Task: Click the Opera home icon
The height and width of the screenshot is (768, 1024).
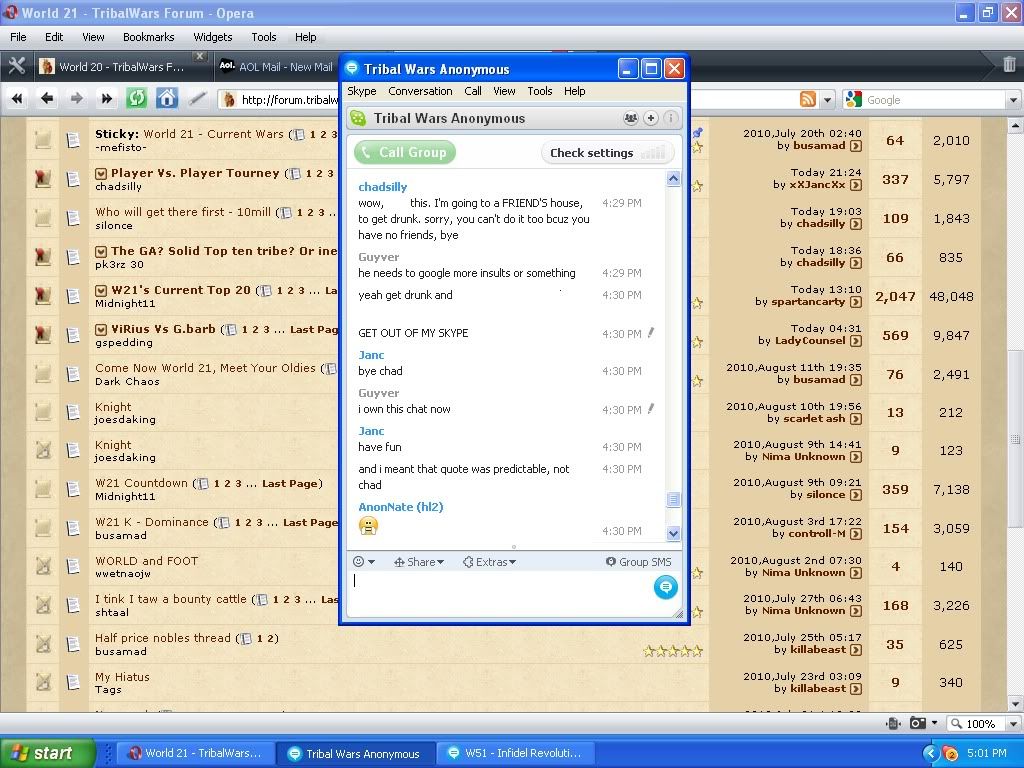Action: pyautogui.click(x=167, y=99)
